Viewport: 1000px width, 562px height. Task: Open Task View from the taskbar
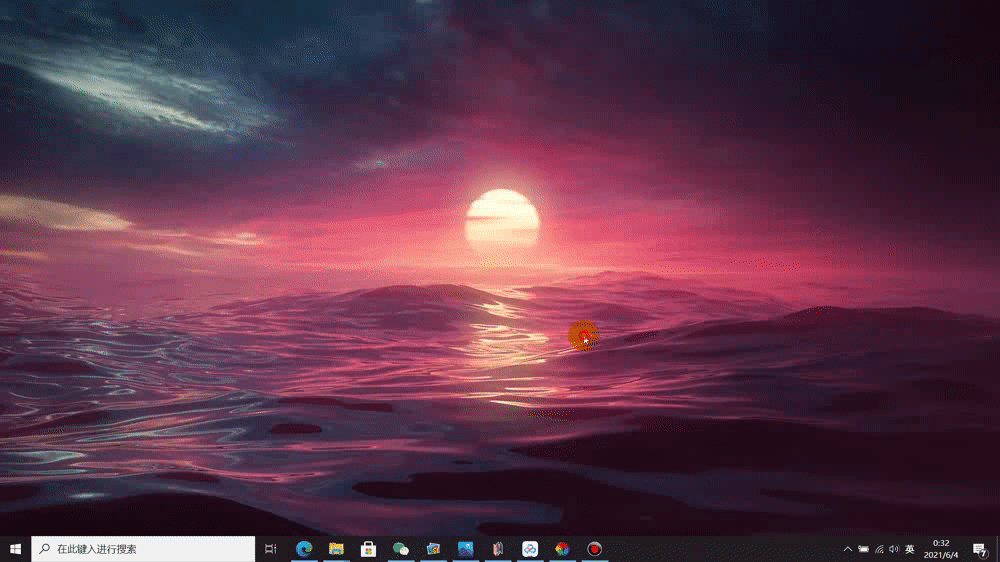[x=270, y=549]
